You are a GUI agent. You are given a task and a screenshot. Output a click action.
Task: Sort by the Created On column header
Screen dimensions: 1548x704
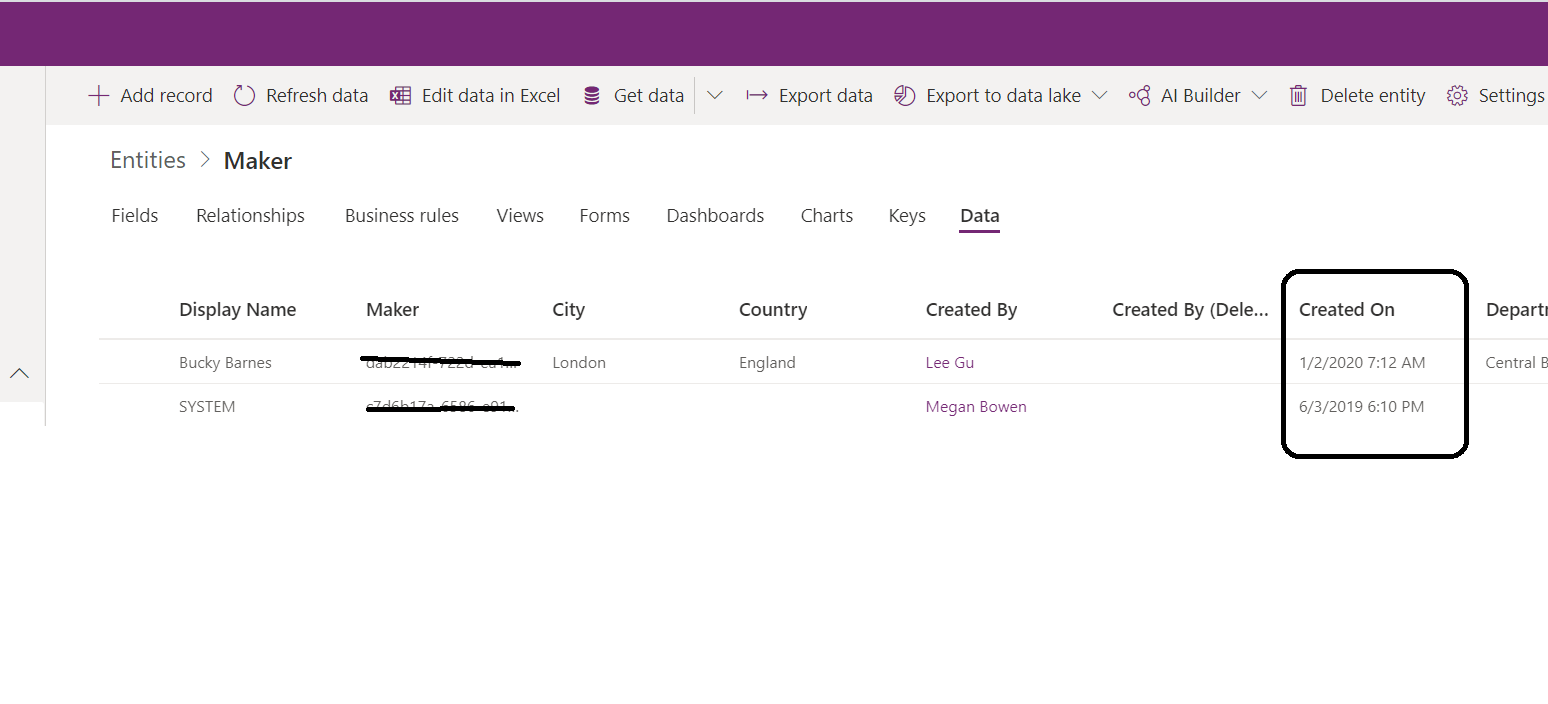(1346, 309)
